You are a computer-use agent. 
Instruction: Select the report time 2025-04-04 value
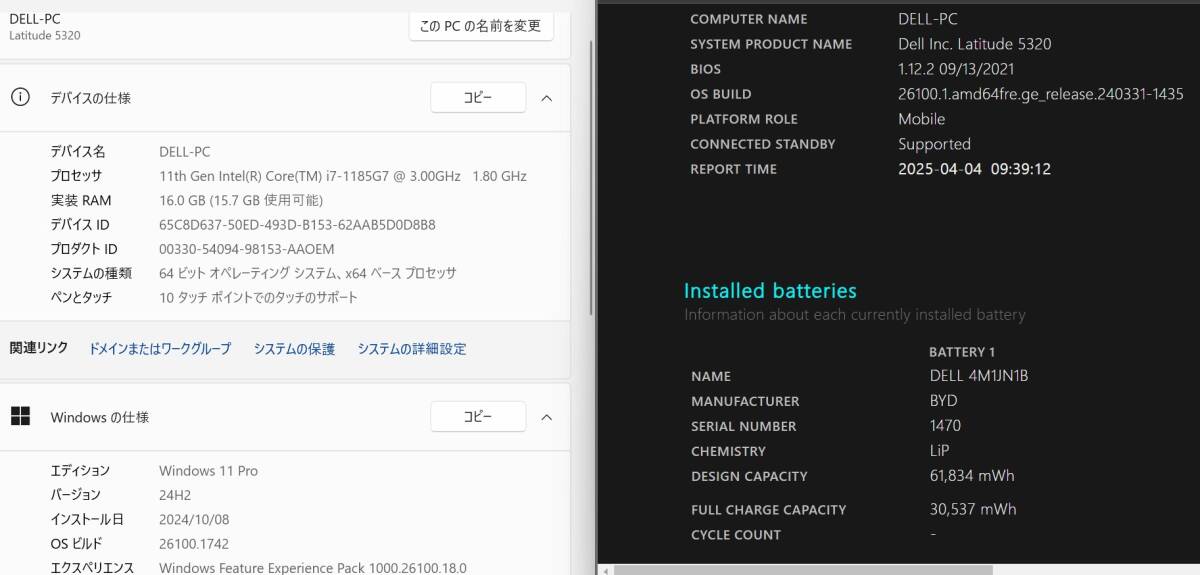tap(974, 169)
